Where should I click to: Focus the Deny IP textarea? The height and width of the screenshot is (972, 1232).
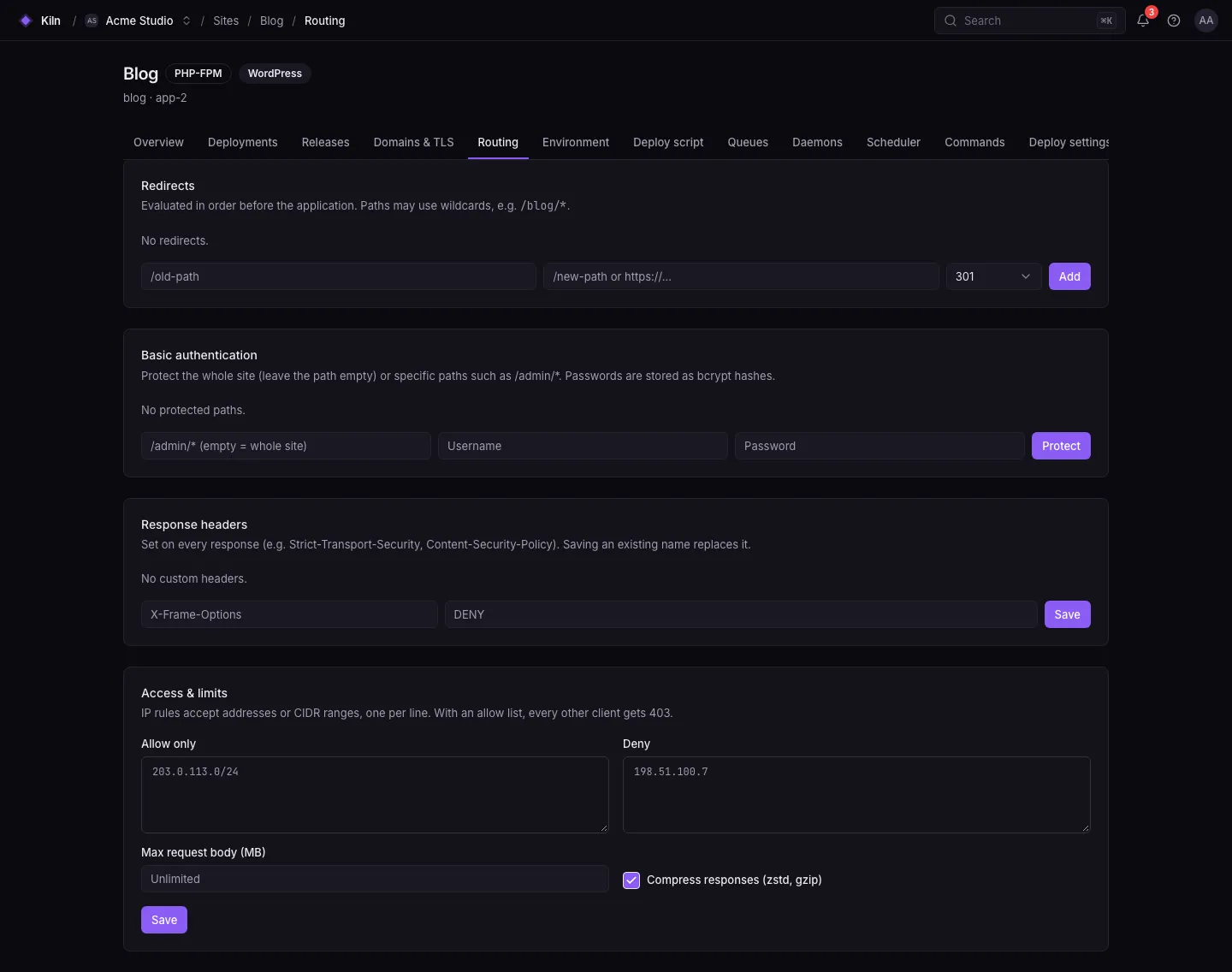[856, 795]
